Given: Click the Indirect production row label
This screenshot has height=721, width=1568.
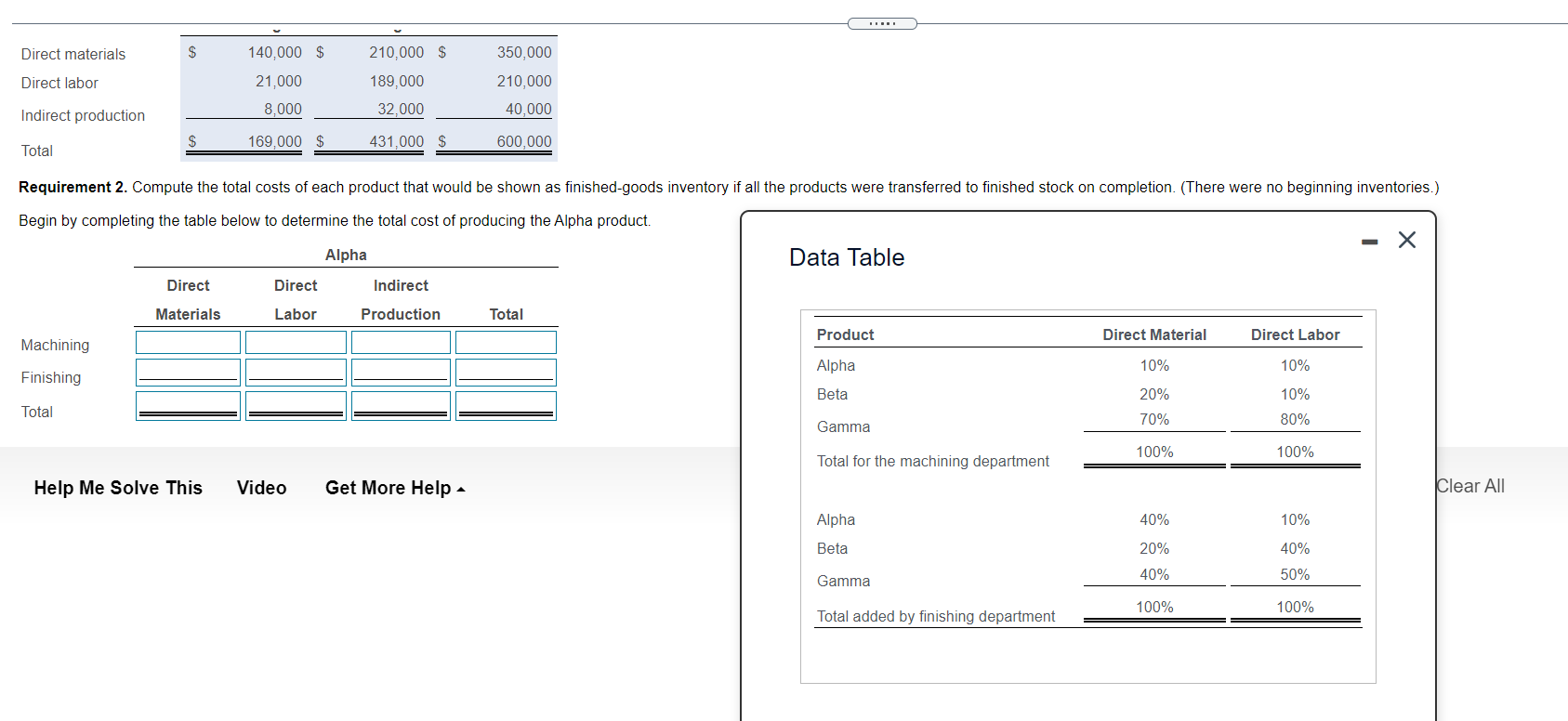Looking at the screenshot, I should (x=83, y=116).
